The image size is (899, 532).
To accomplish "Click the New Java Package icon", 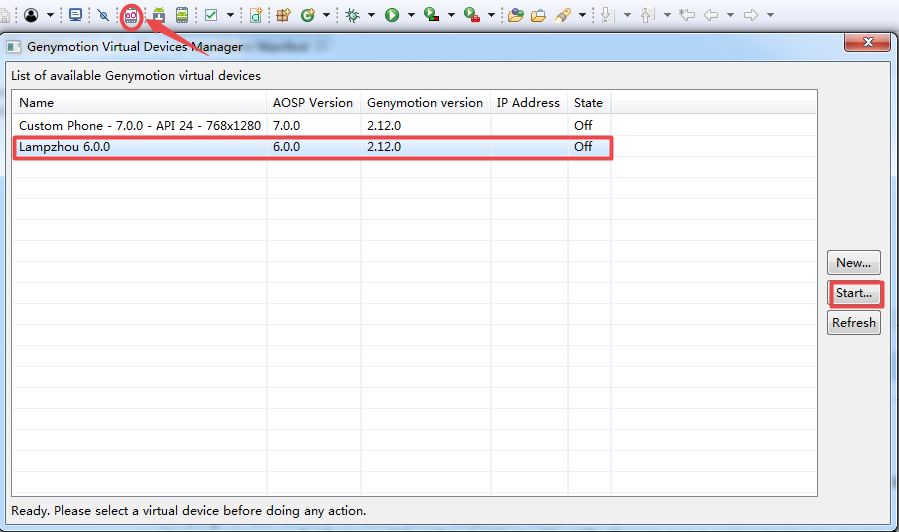I will (283, 15).
